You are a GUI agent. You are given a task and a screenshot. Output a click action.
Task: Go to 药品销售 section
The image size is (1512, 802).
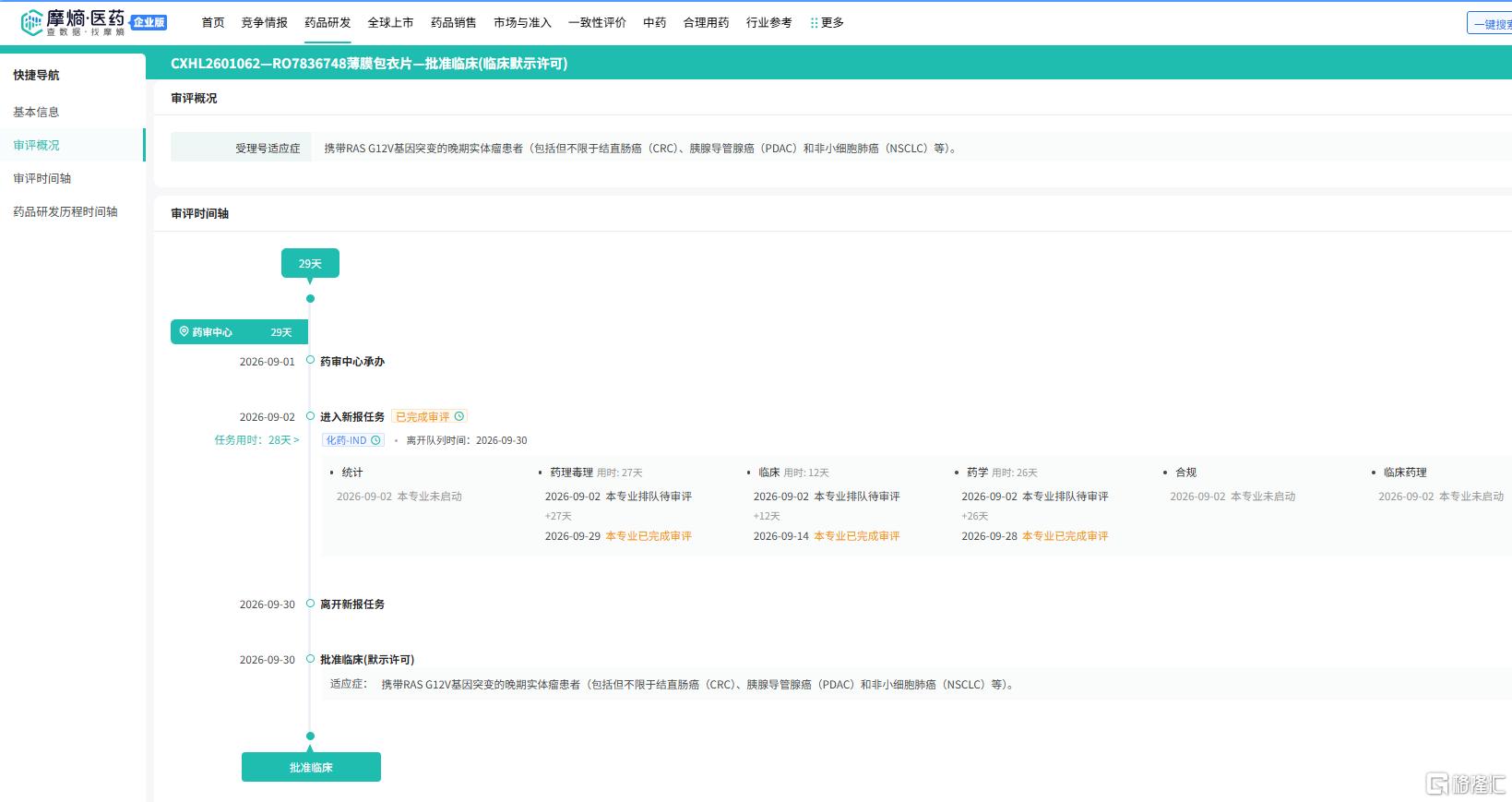pyautogui.click(x=454, y=23)
